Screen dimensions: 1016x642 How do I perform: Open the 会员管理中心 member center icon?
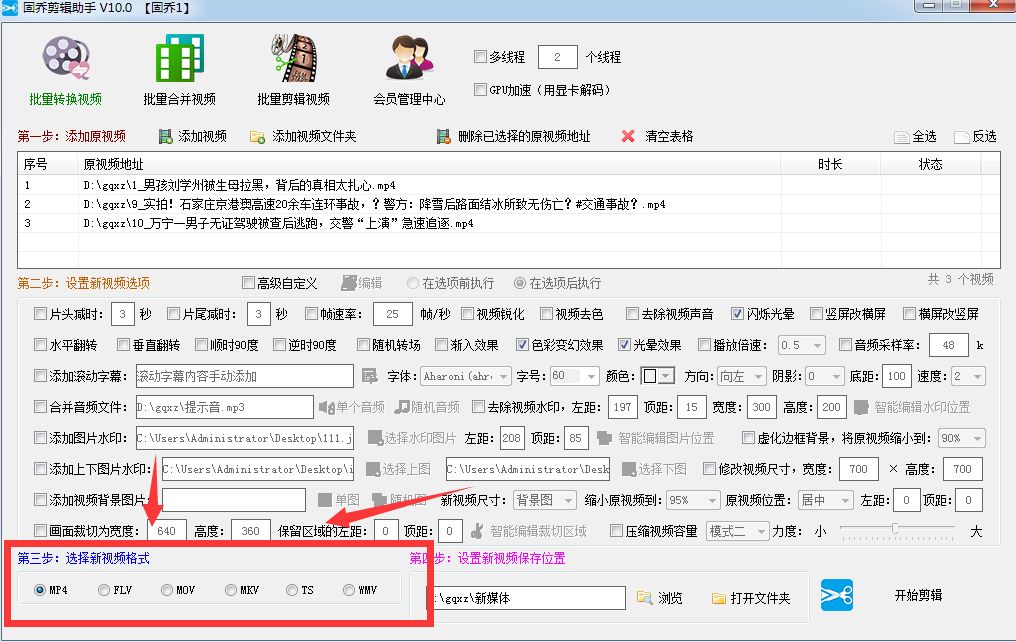pyautogui.click(x=409, y=58)
